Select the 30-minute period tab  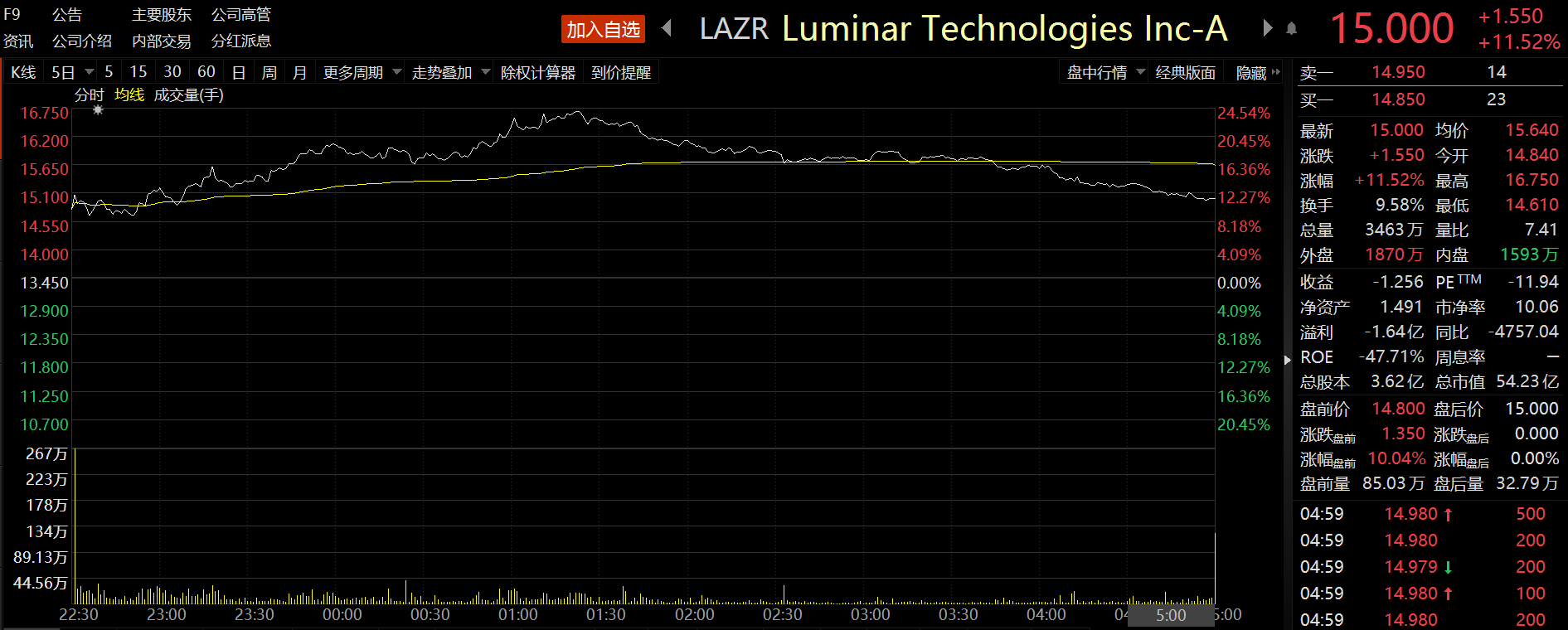pos(172,72)
